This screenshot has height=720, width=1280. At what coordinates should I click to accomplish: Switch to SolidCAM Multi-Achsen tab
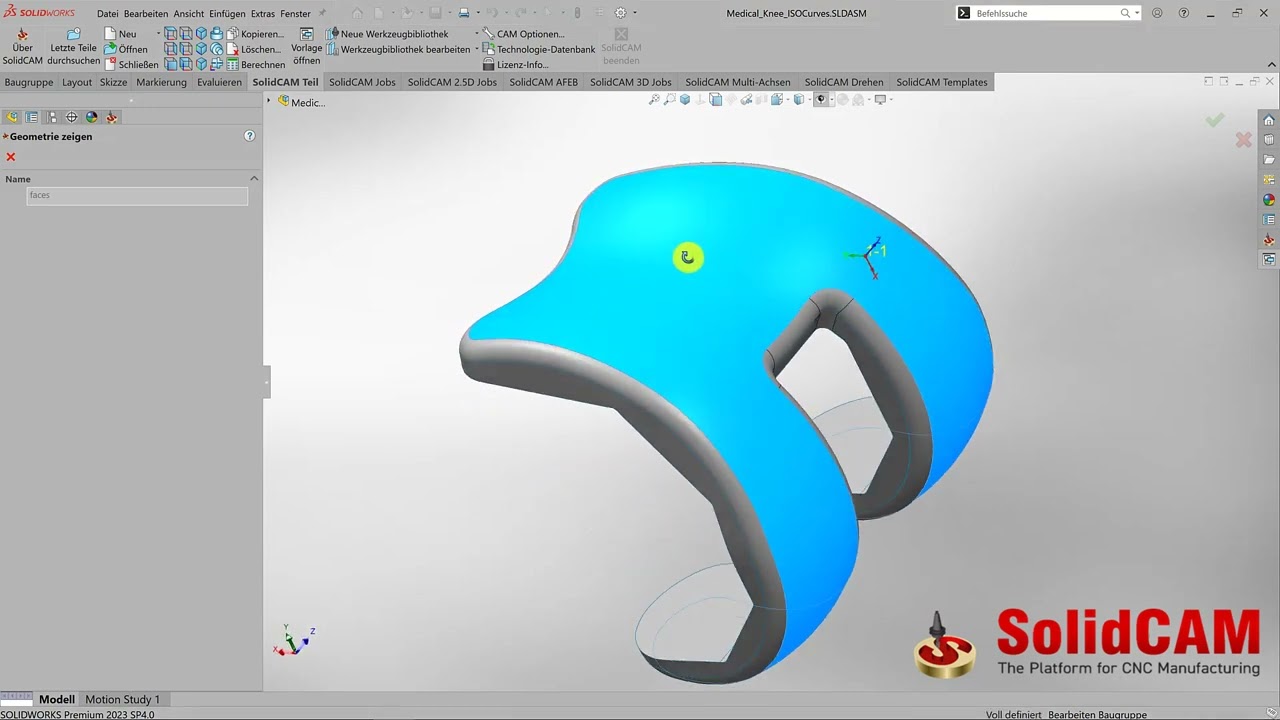(x=738, y=82)
